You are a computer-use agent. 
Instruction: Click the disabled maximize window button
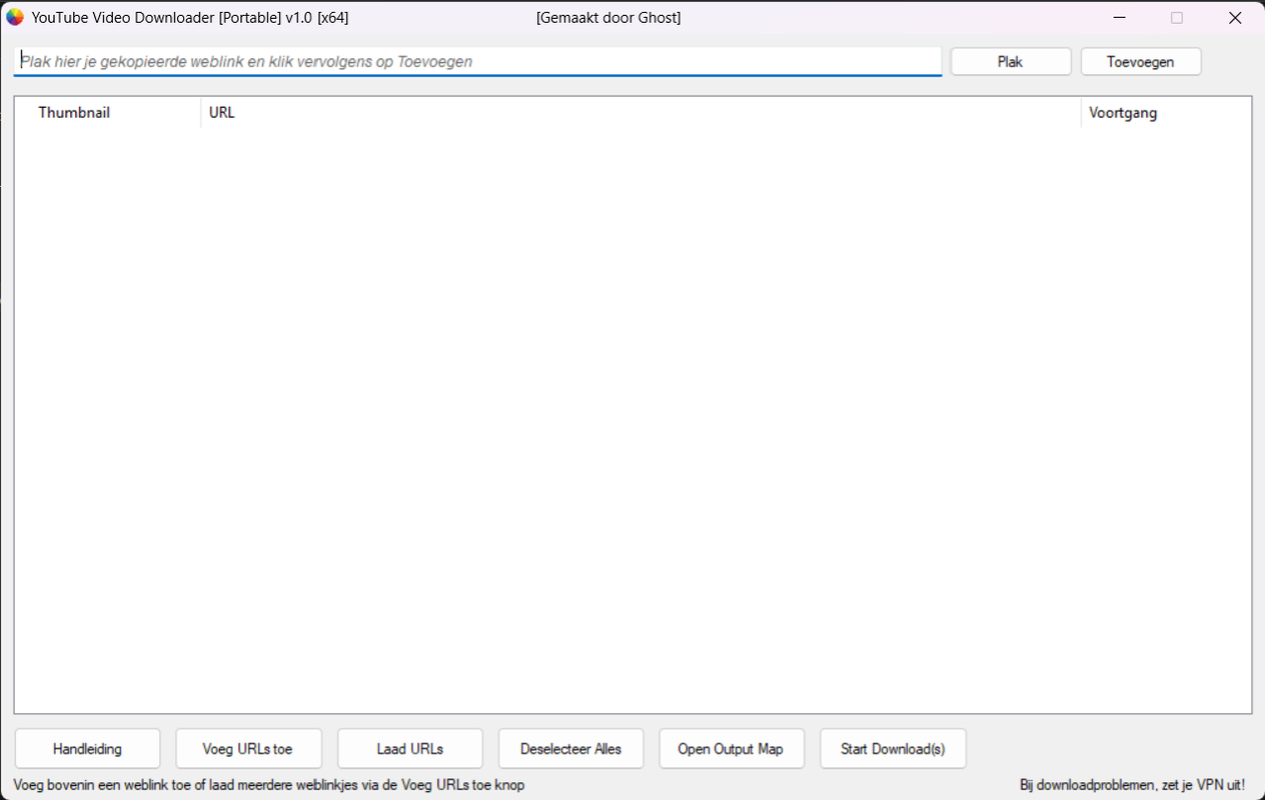coord(1177,17)
